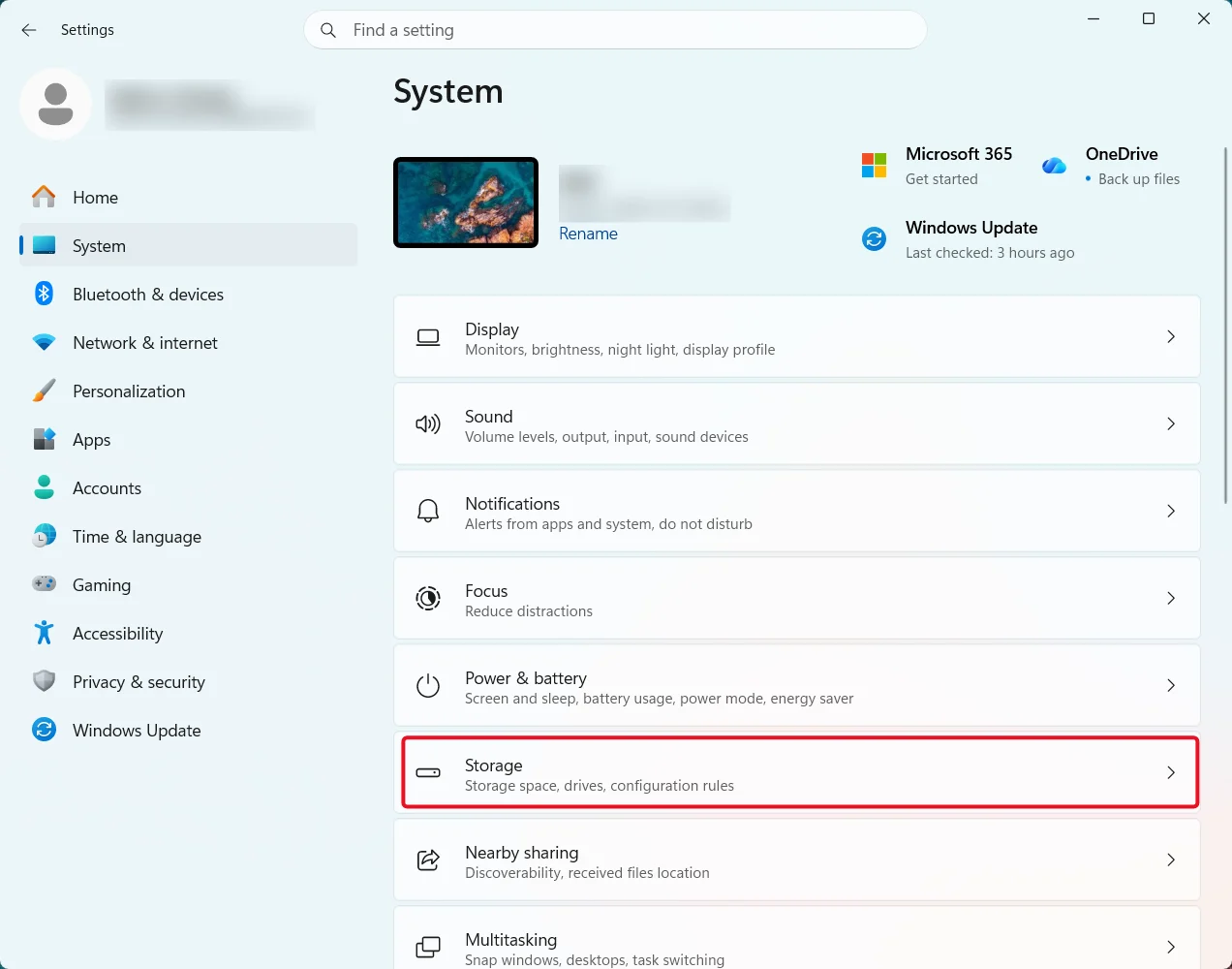Click the OneDrive cloud icon
The image size is (1232, 969).
tap(1054, 166)
